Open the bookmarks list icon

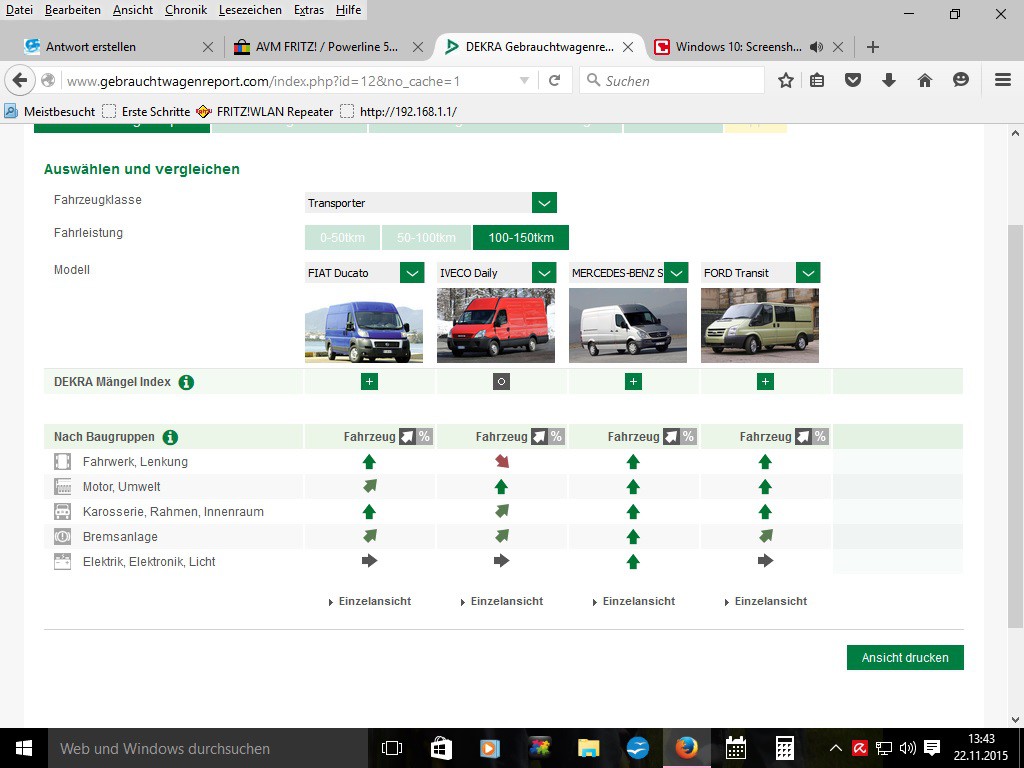817,80
